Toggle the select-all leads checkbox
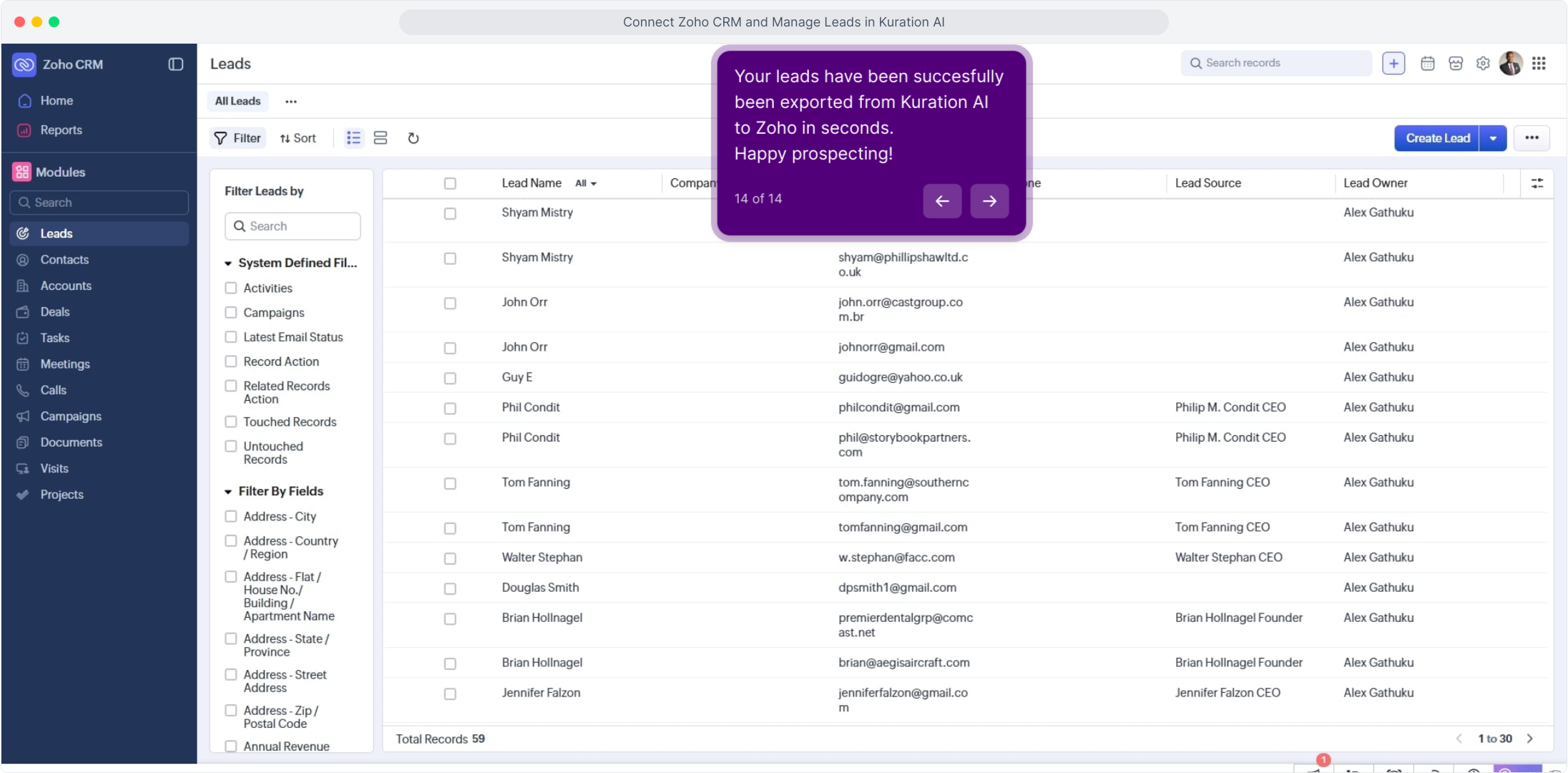The image size is (1568, 773). (x=450, y=183)
